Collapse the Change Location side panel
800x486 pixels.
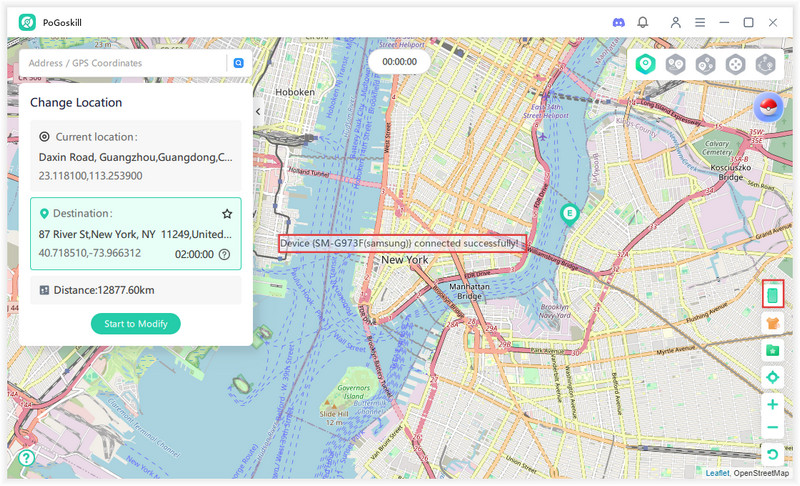coord(258,112)
